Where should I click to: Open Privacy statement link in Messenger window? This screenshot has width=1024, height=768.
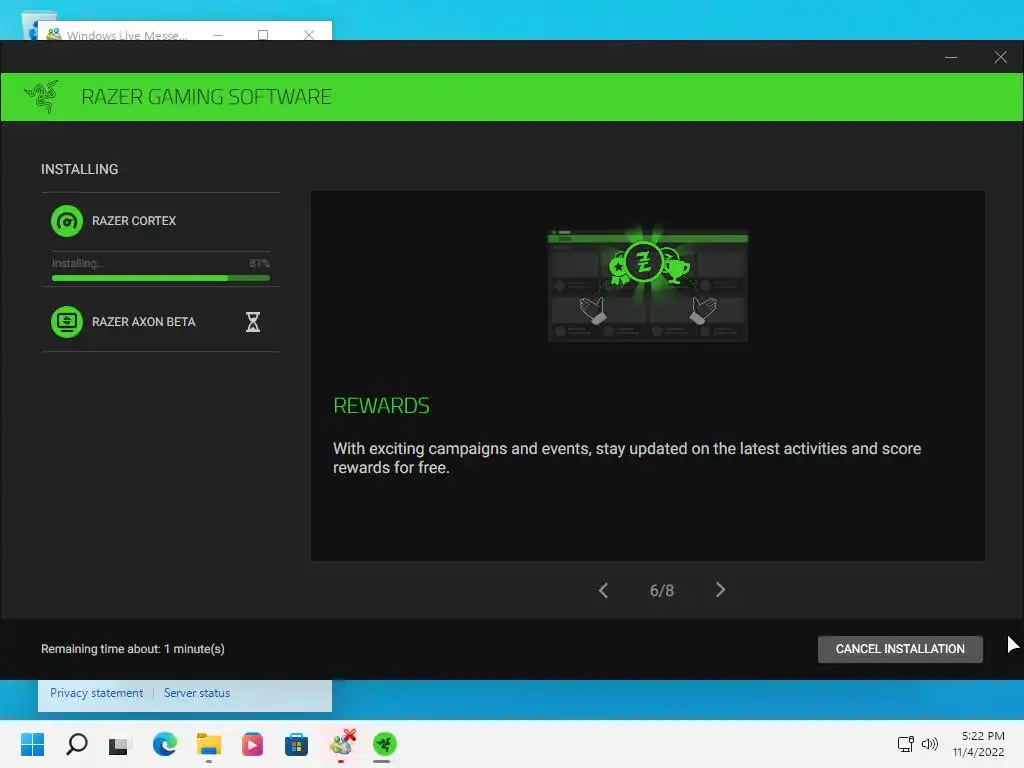point(97,693)
